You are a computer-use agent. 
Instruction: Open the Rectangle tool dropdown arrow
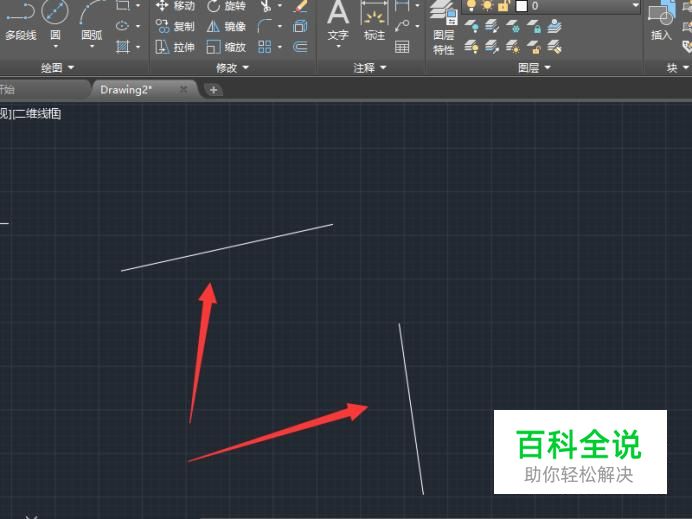[x=138, y=5]
